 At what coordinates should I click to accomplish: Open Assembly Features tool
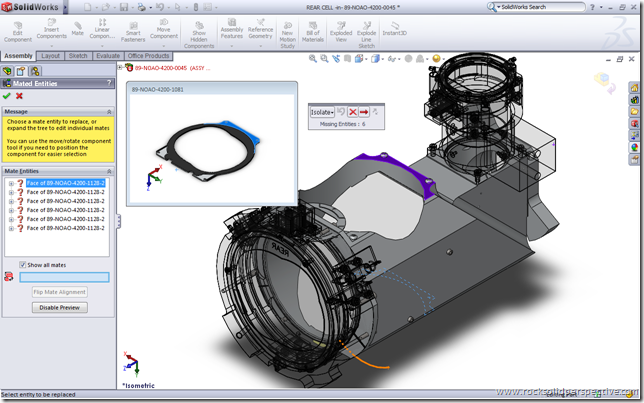point(232,29)
